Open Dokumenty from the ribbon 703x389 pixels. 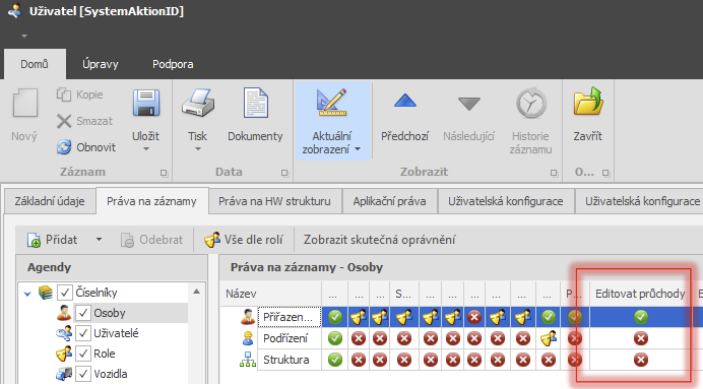tap(255, 116)
